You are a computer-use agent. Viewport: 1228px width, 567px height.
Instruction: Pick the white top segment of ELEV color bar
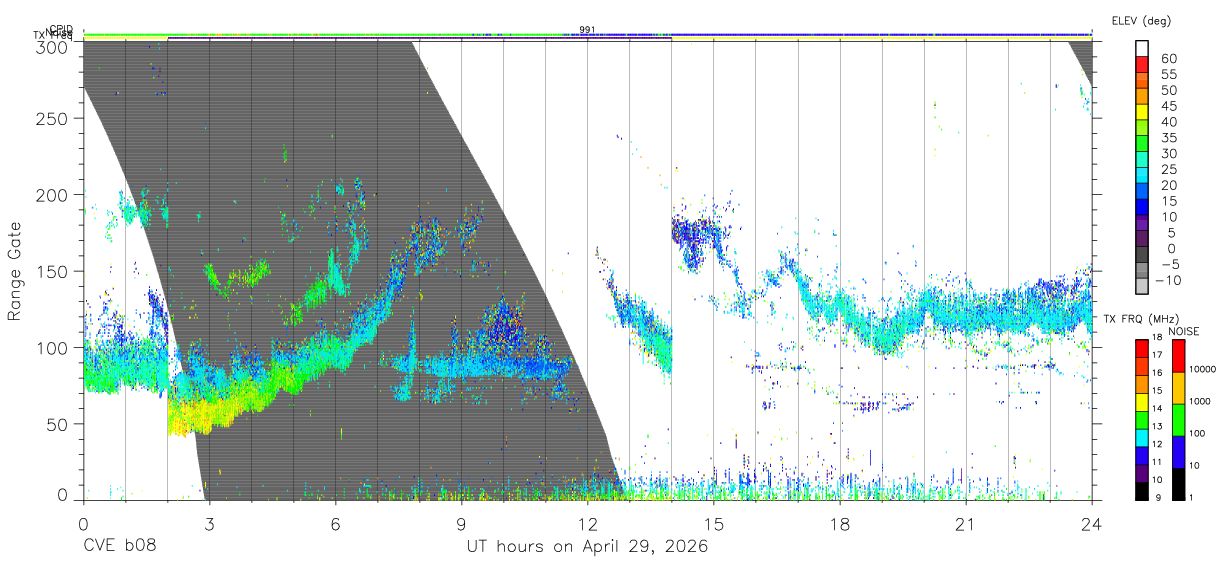(x=1142, y=48)
